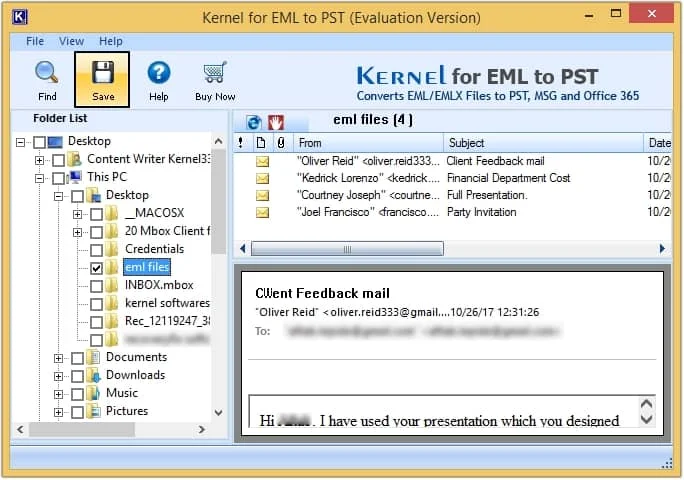The width and height of the screenshot is (684, 480).
Task: Expand the Downloads tree node
Action: point(58,376)
